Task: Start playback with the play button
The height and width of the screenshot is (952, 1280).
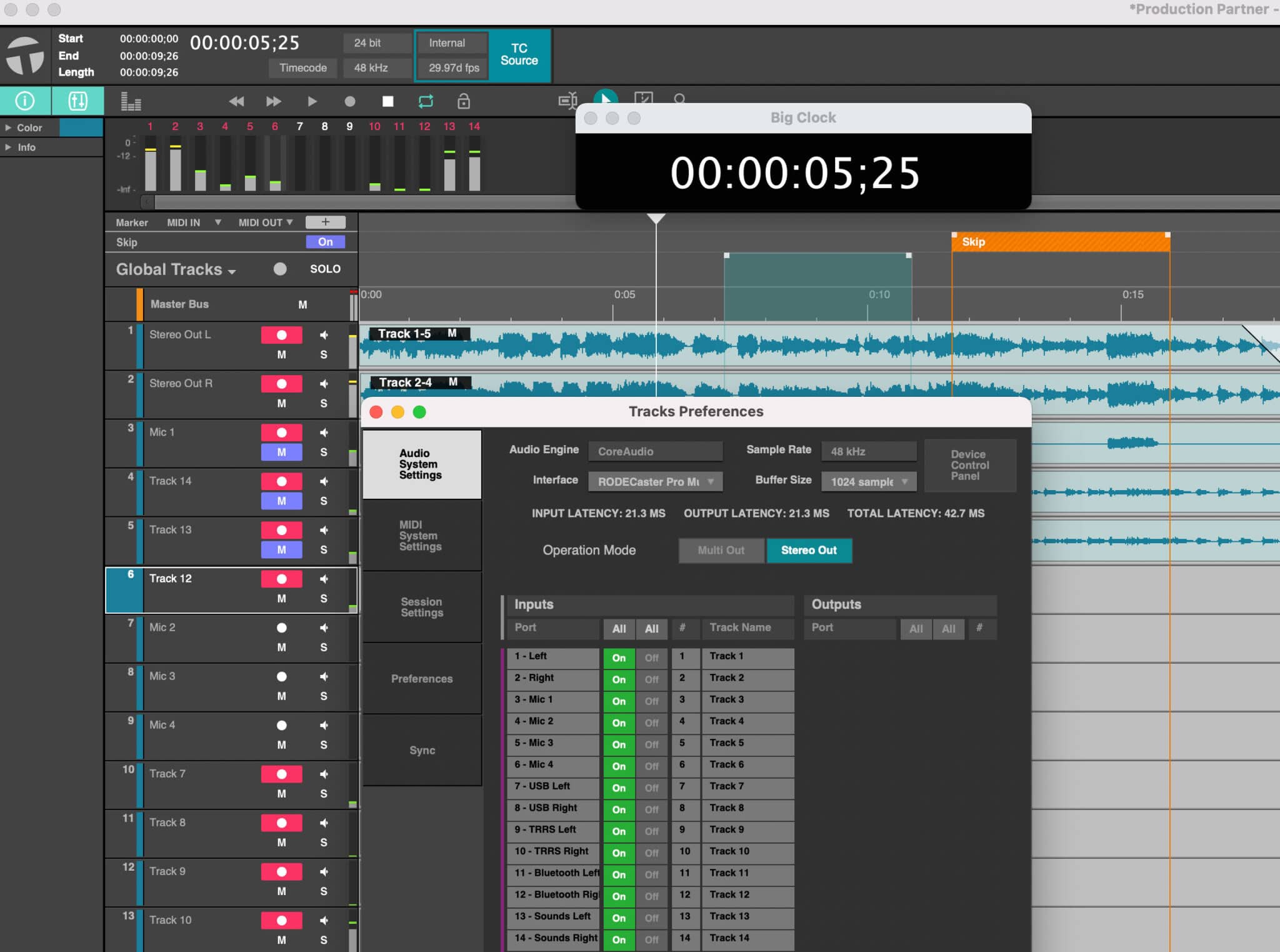Action: (x=312, y=101)
